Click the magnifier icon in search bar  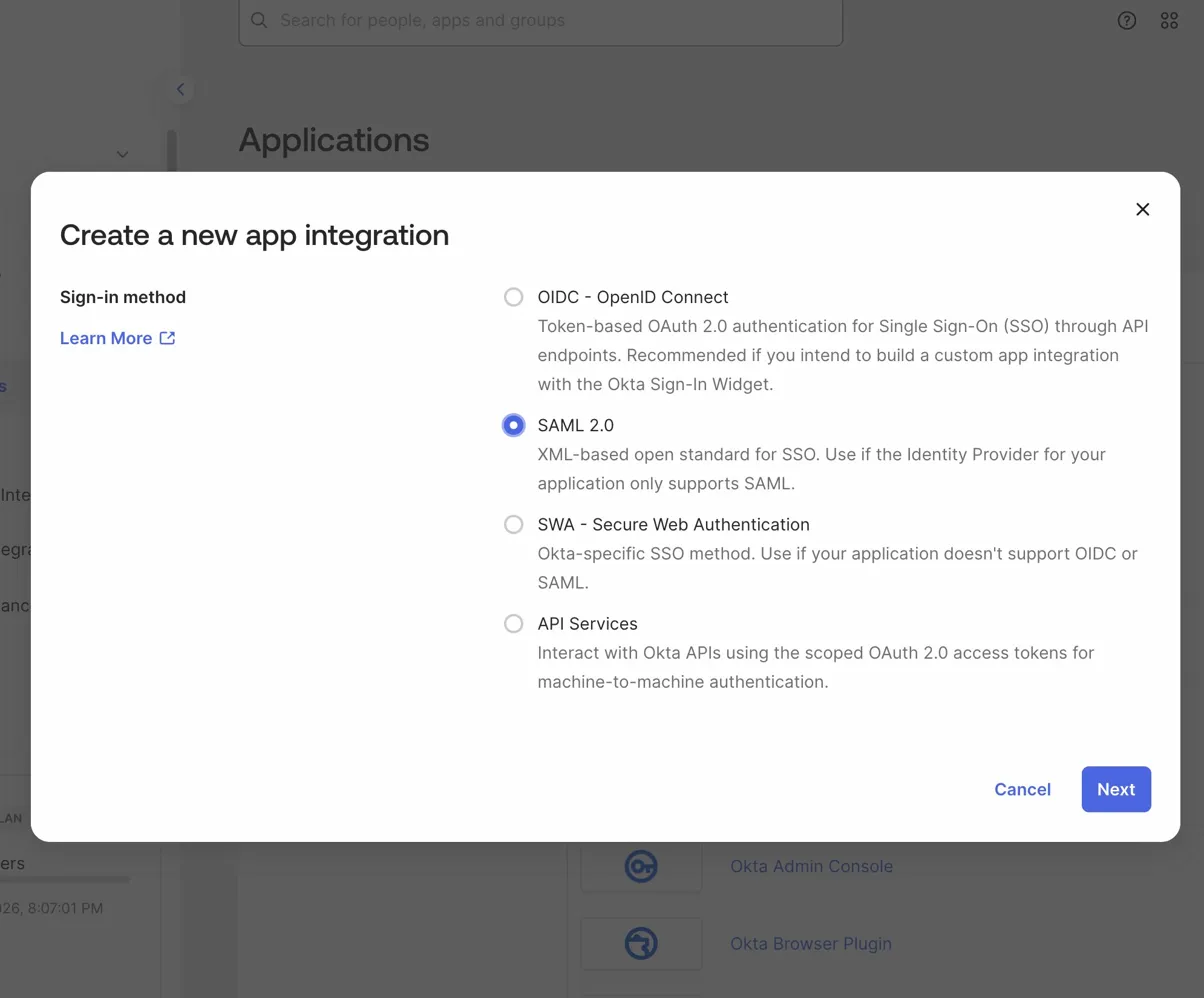(260, 20)
